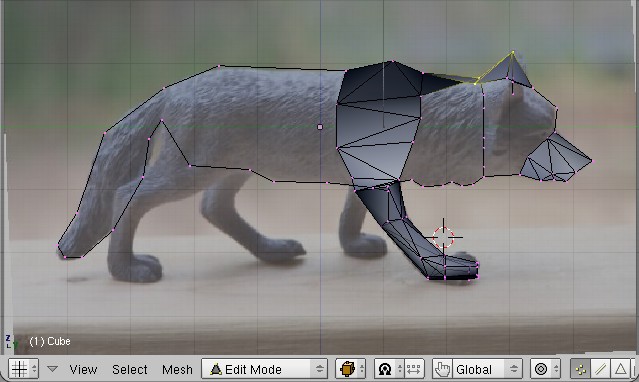The width and height of the screenshot is (639, 382).
Task: Collapse header menus with the triangle arrow
Action: (x=52, y=369)
